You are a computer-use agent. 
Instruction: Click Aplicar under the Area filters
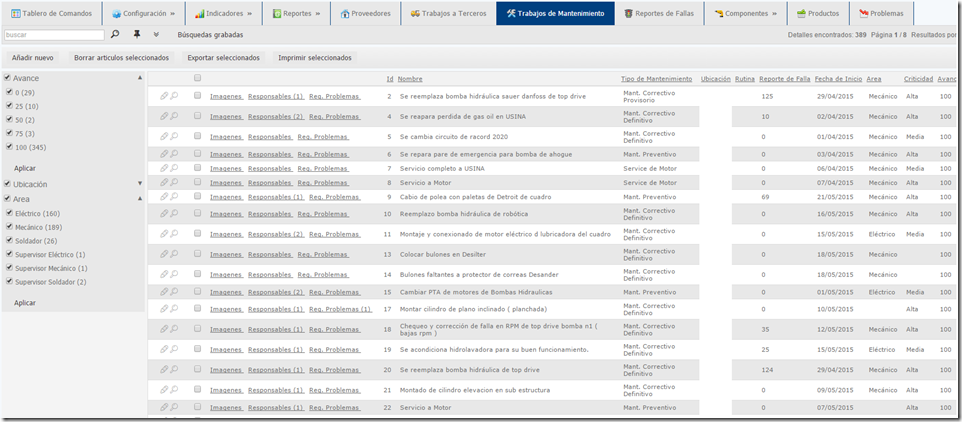(25, 303)
